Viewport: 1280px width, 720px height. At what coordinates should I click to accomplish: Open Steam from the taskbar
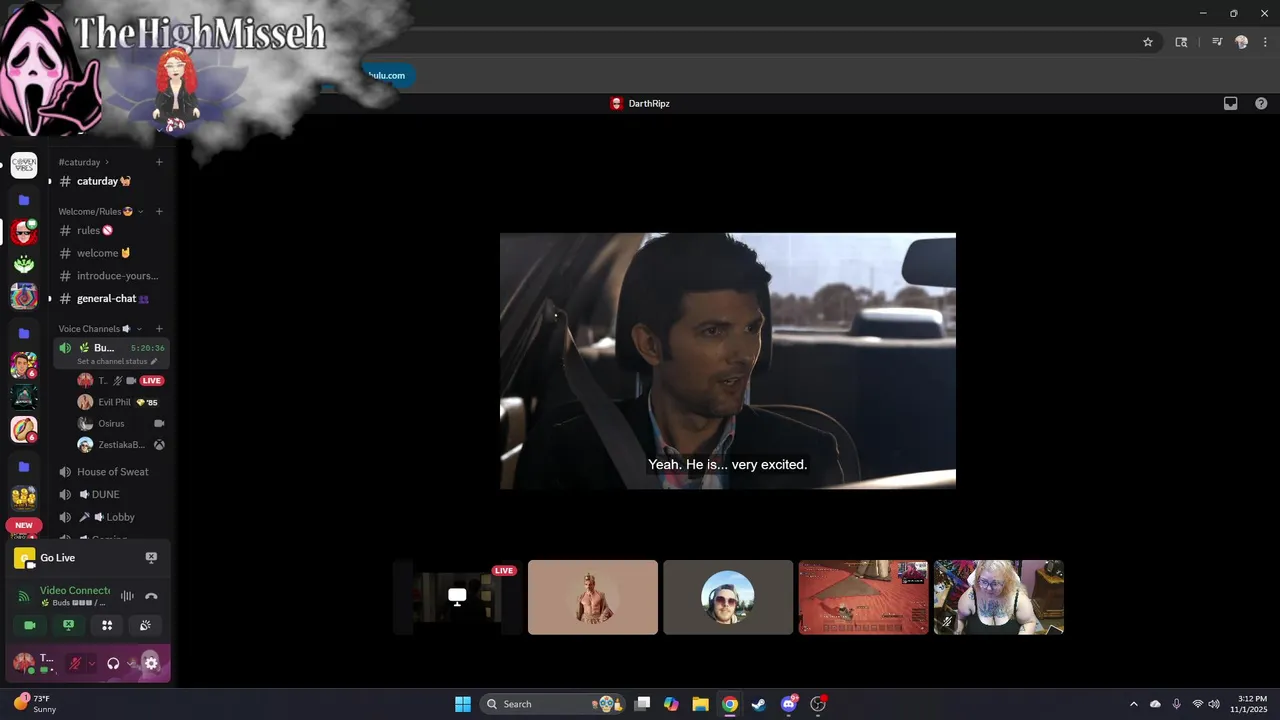(759, 704)
